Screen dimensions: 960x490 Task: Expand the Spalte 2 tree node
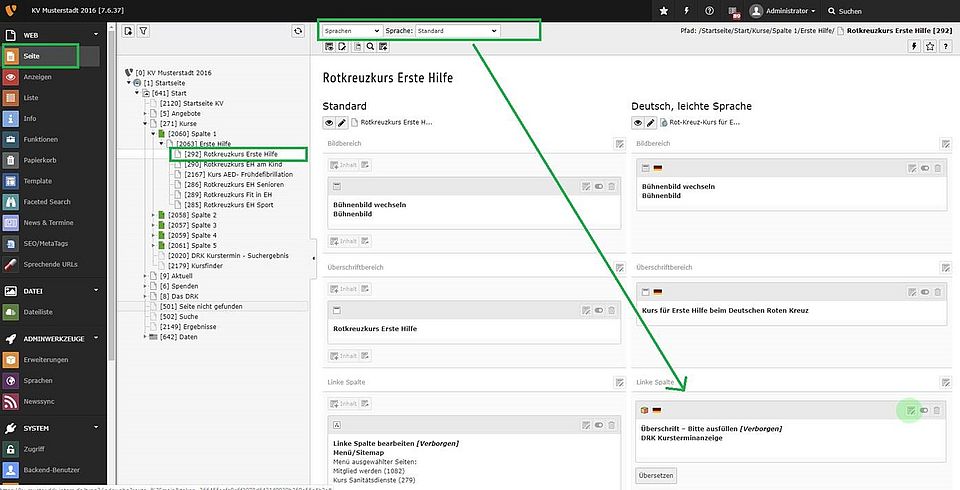(153, 215)
